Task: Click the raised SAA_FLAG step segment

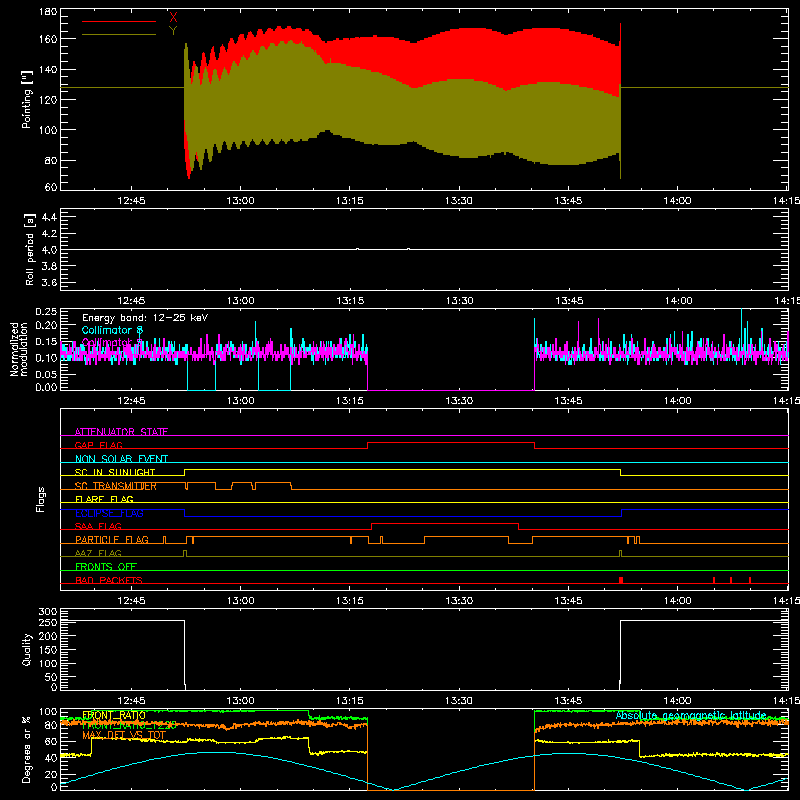Action: click(445, 523)
